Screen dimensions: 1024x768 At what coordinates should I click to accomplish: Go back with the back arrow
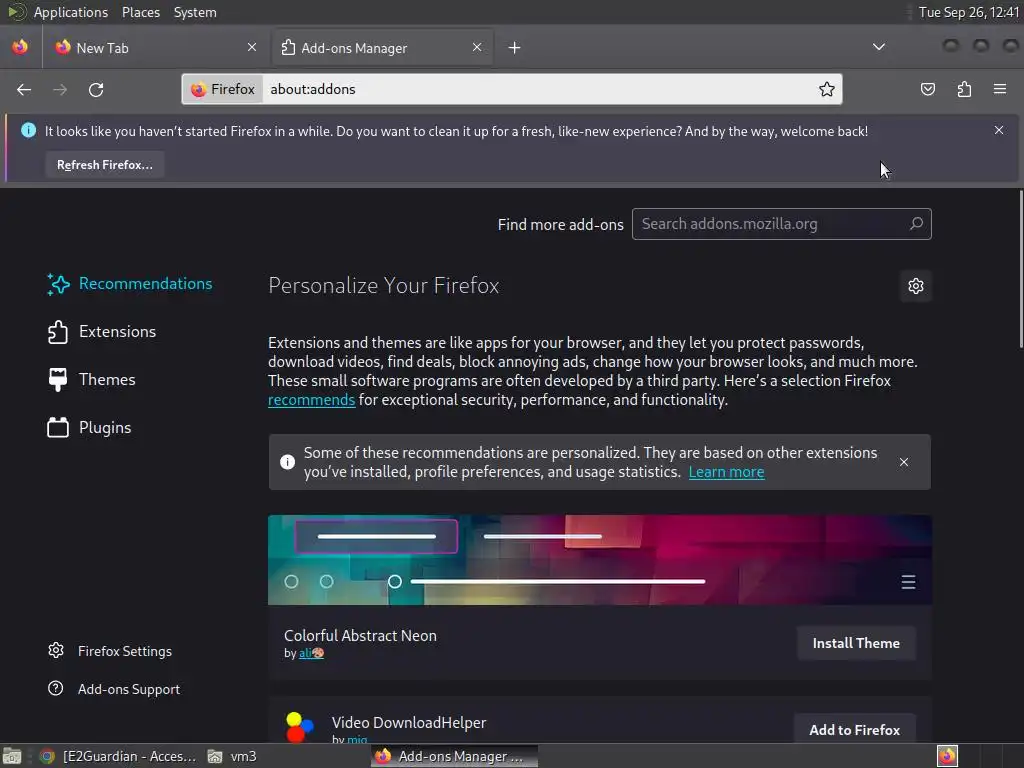click(x=24, y=89)
